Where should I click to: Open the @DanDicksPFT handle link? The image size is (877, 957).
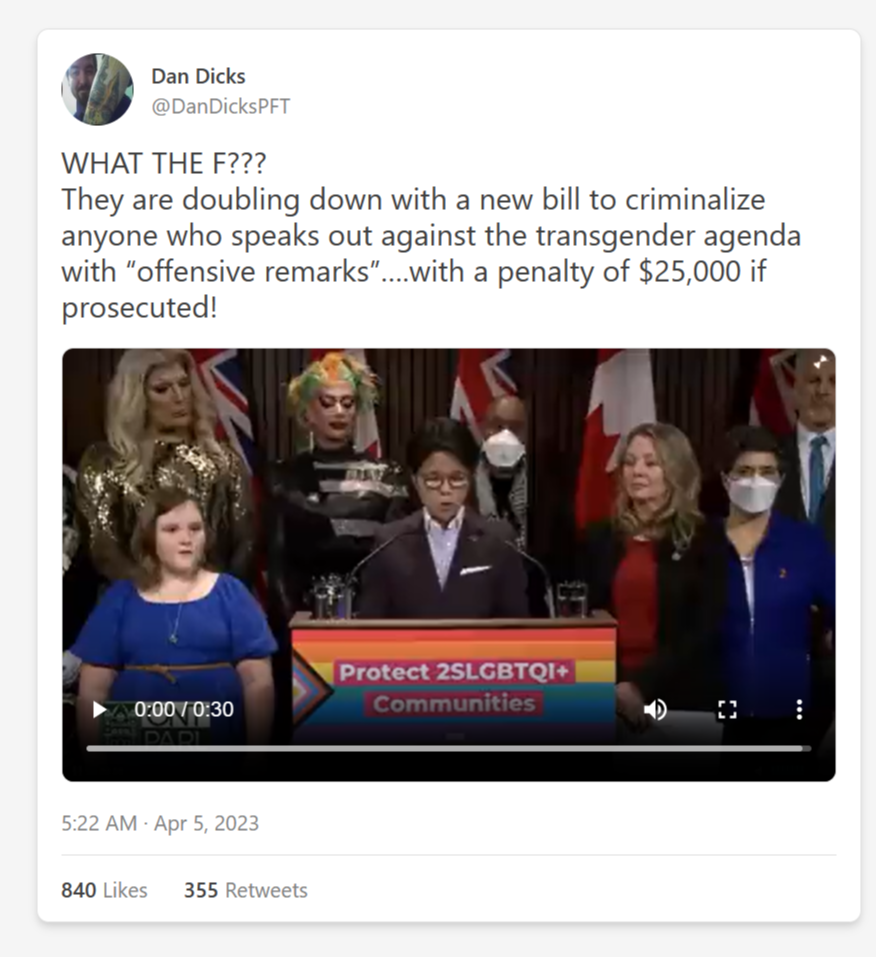click(x=220, y=106)
